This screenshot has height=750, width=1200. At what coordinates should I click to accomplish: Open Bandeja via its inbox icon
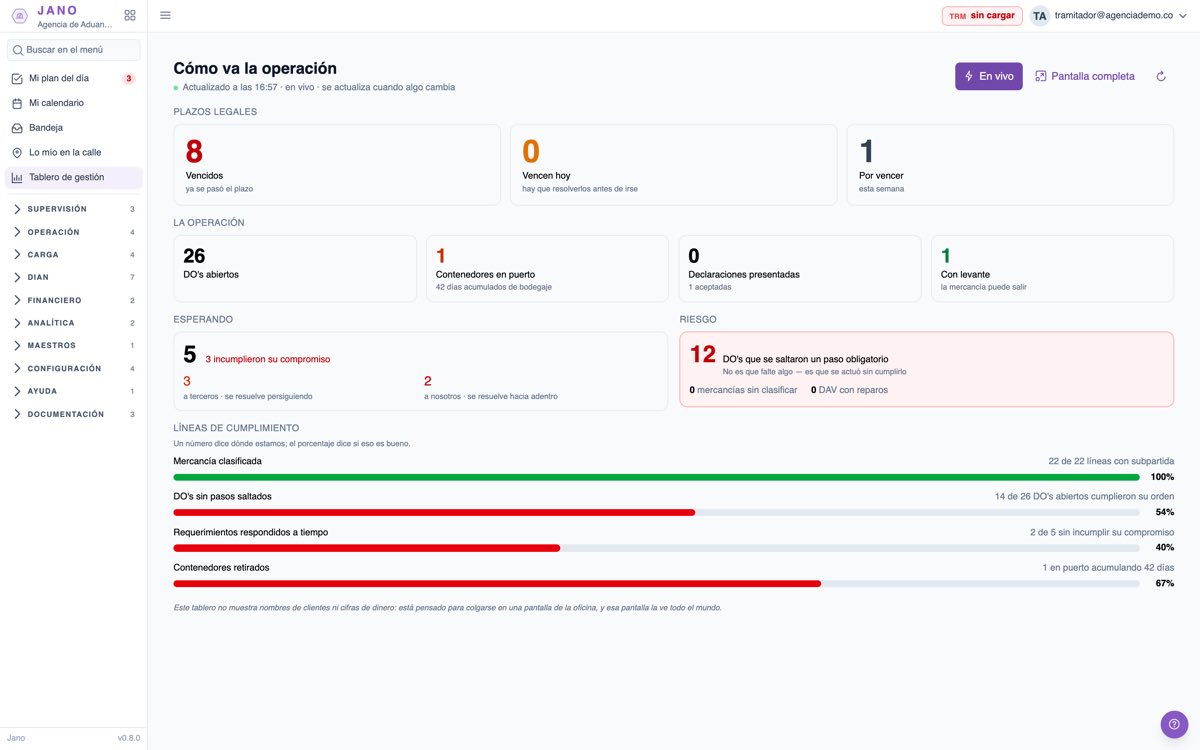[x=17, y=128]
